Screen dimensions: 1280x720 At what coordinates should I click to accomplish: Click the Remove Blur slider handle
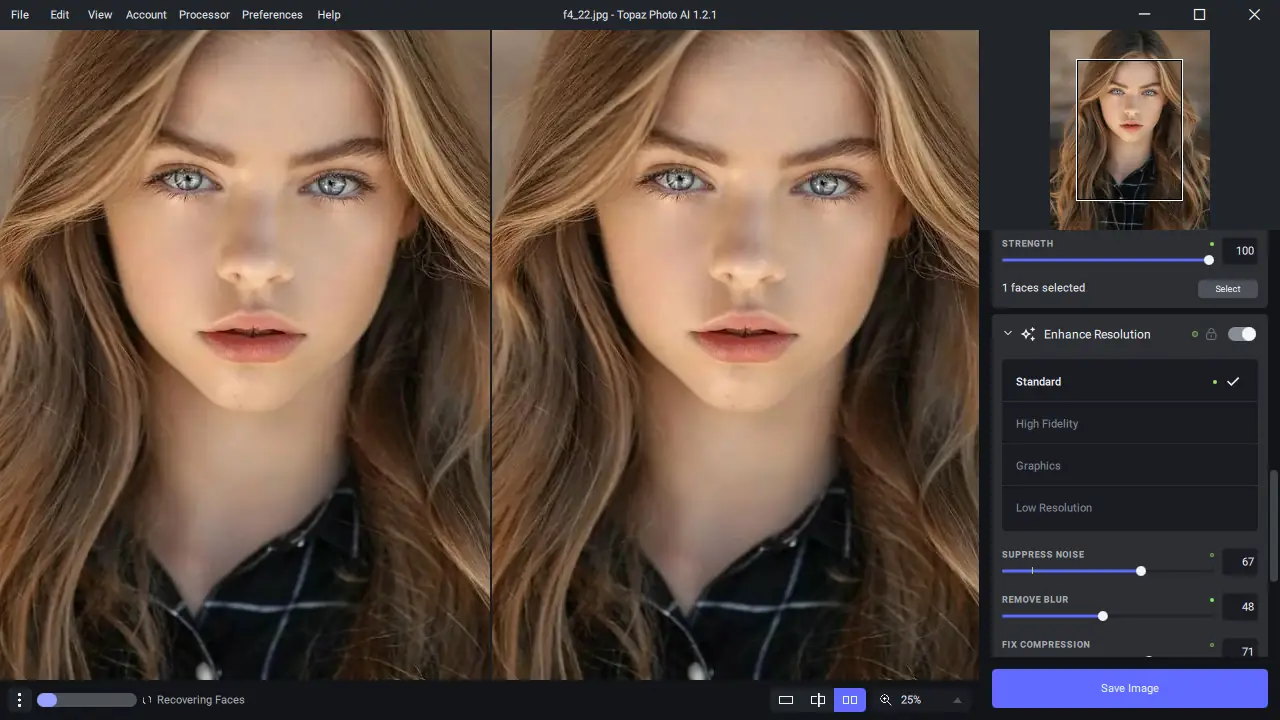(x=1103, y=616)
